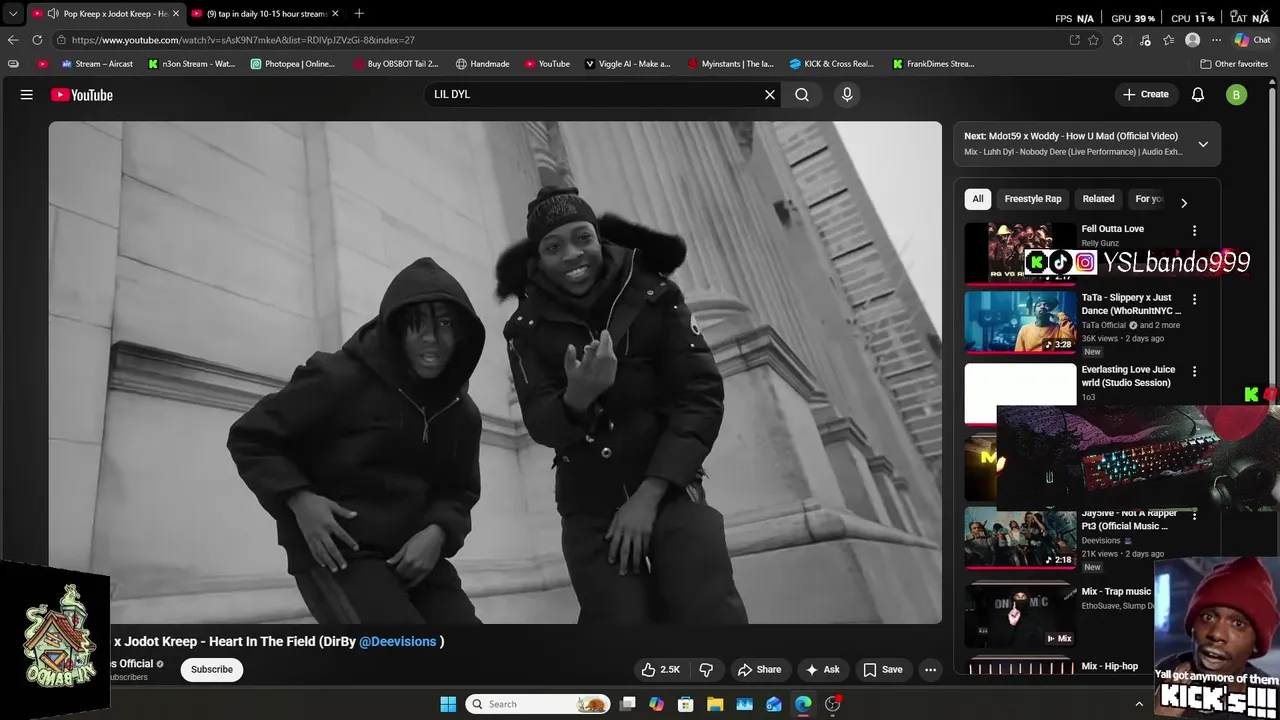
Task: Open options for TaTa Slippery video
Action: coord(1194,299)
